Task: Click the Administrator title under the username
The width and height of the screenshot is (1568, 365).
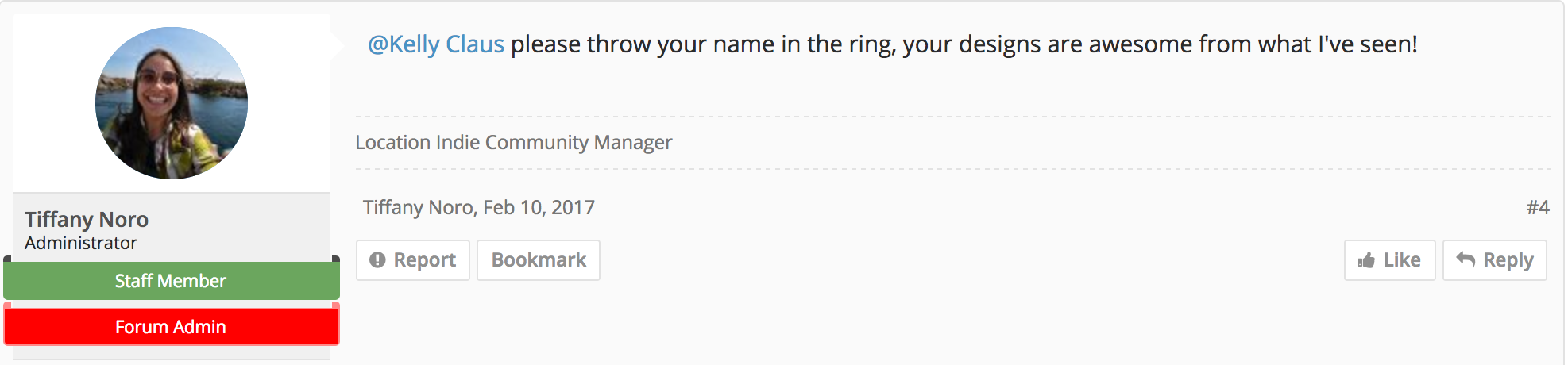Action: pos(81,243)
